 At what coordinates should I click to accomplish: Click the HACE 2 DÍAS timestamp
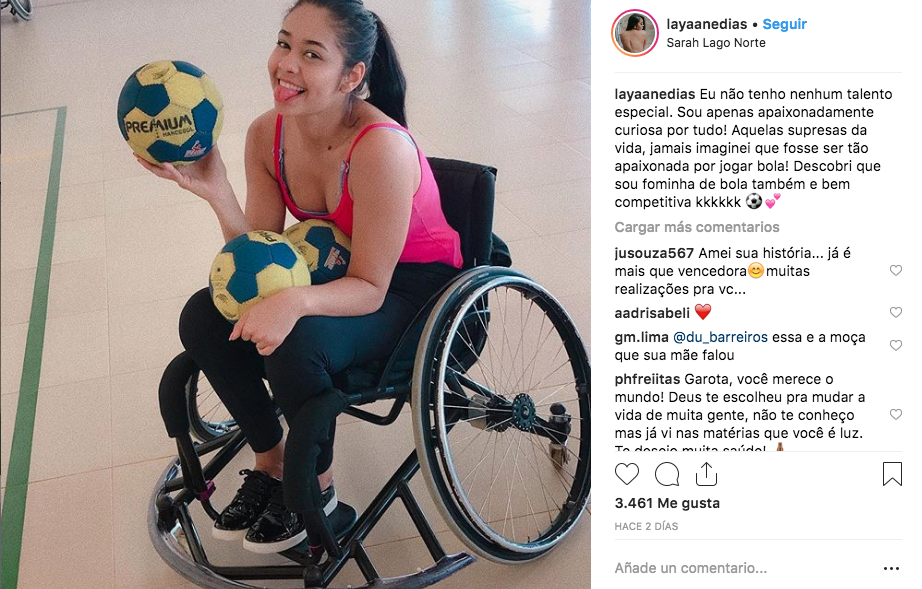pyautogui.click(x=646, y=526)
